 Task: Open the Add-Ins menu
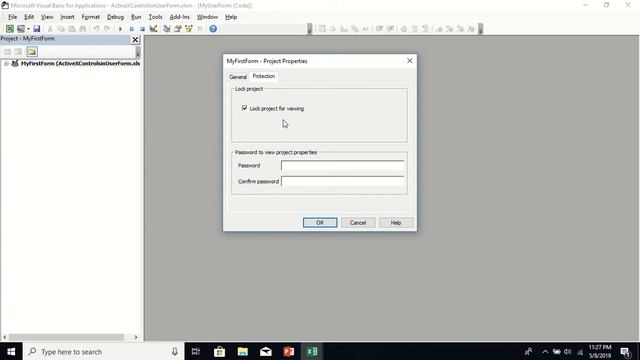[x=180, y=17]
